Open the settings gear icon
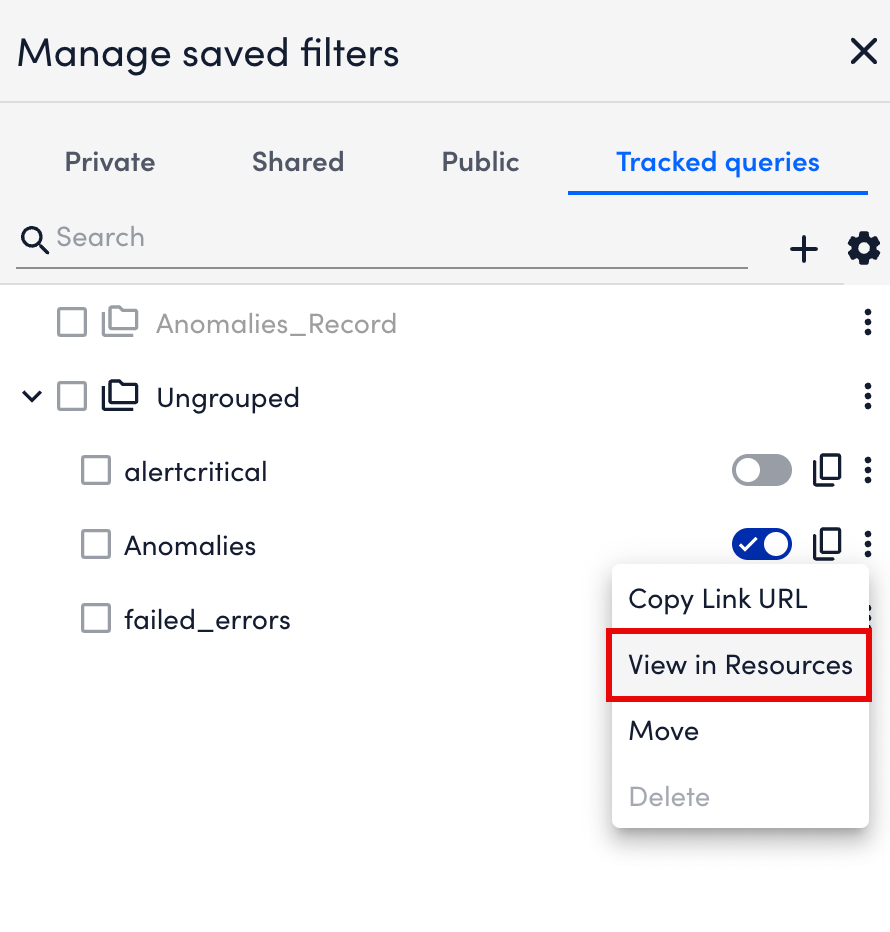890x932 pixels. coord(863,249)
